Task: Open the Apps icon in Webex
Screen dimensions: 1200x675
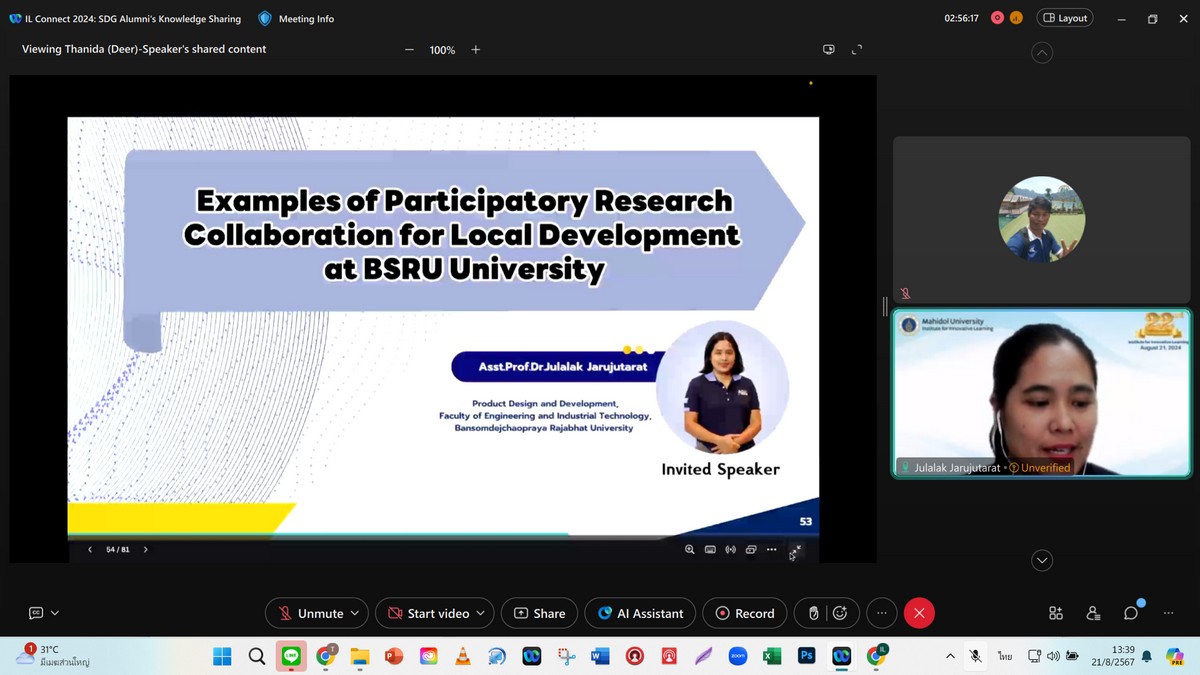Action: (x=1056, y=613)
